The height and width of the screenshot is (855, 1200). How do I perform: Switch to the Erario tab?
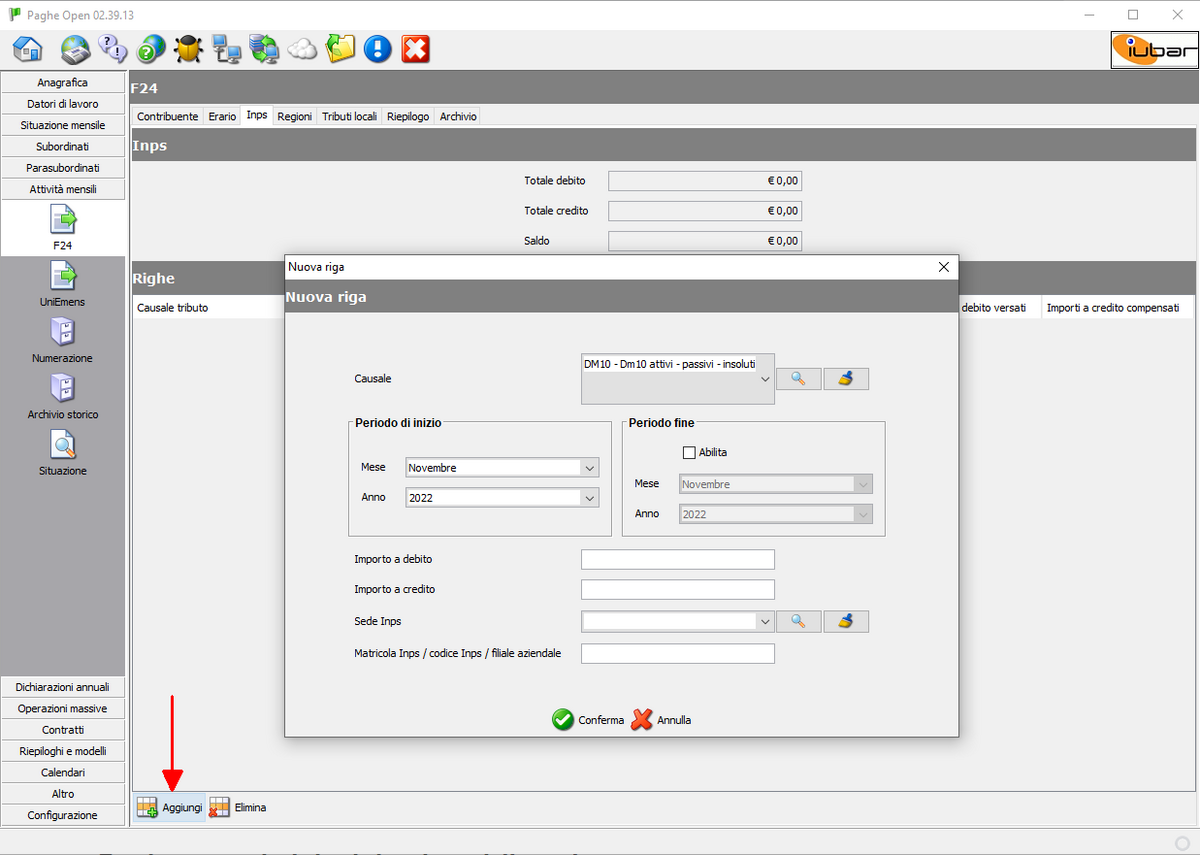(x=221, y=115)
